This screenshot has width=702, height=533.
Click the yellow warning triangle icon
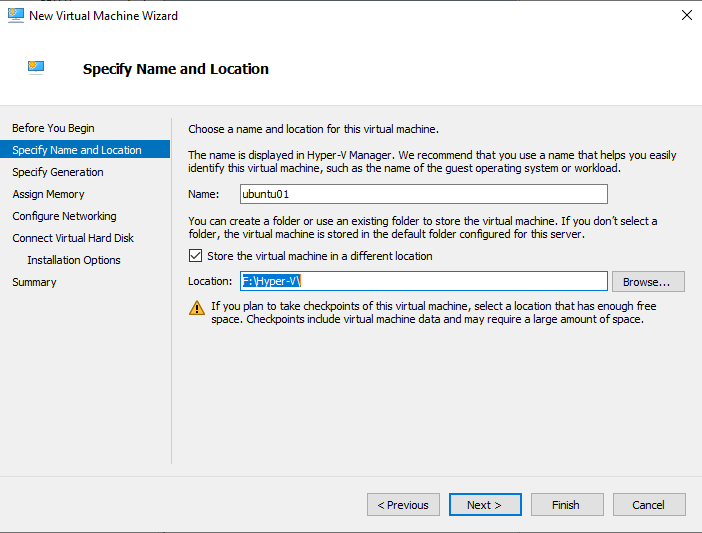click(x=197, y=308)
